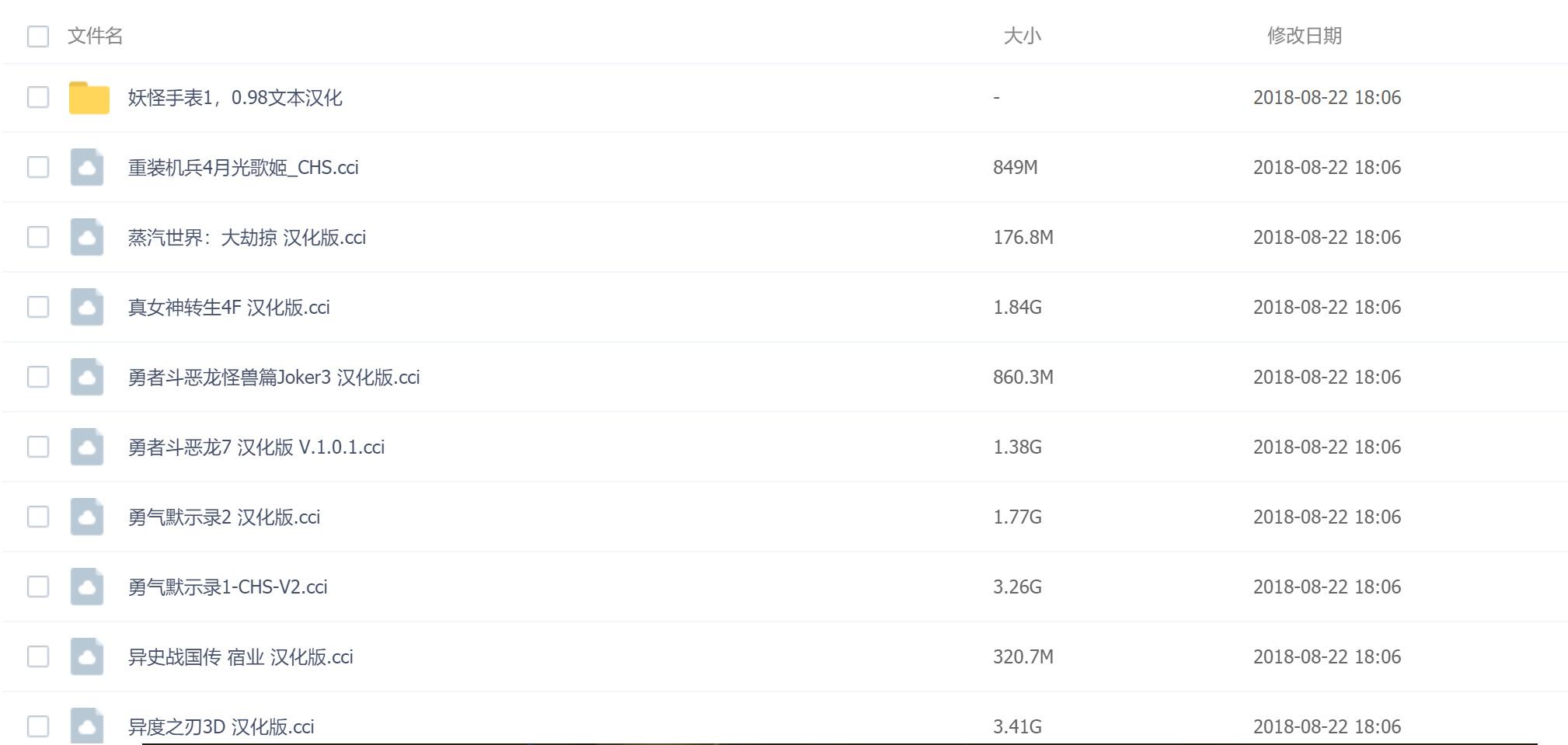The width and height of the screenshot is (1568, 745).
Task: Tick the checkbox for 异度之刃3D 汉化版.cci
Action: coord(38,726)
